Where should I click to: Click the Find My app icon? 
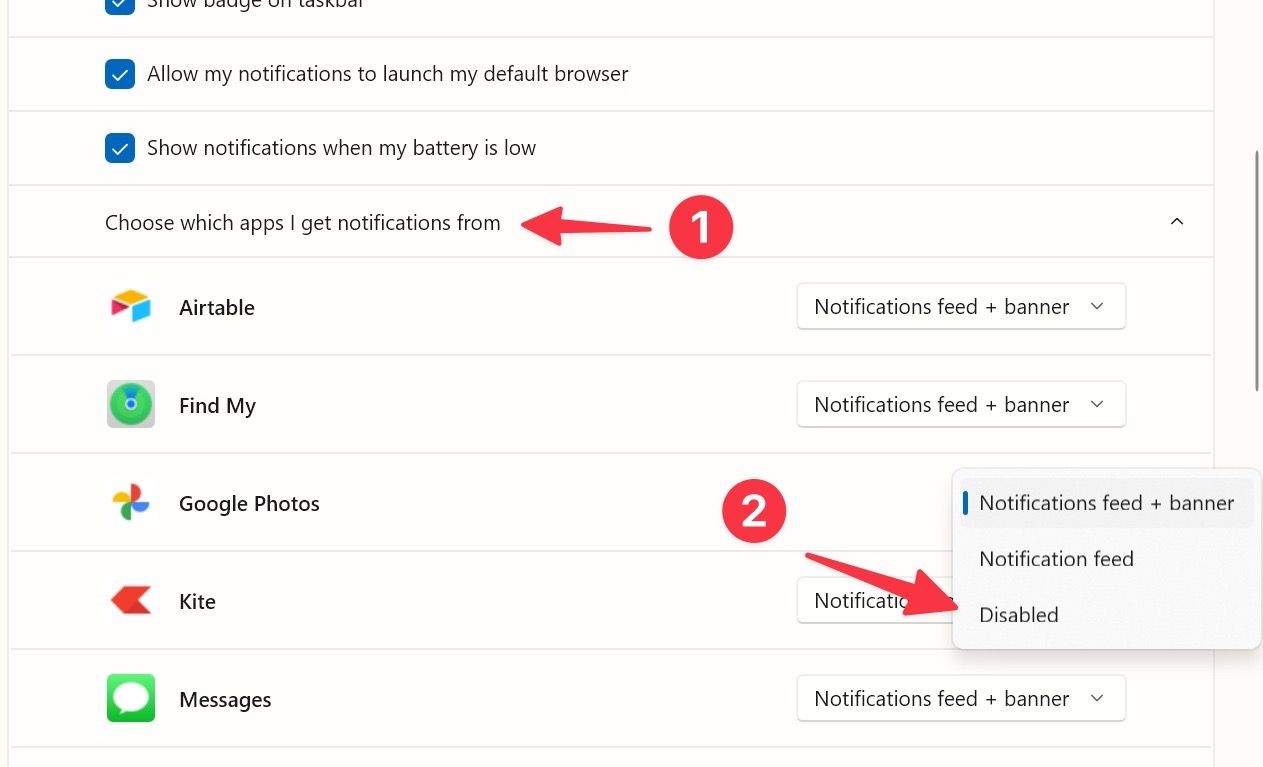(x=130, y=404)
